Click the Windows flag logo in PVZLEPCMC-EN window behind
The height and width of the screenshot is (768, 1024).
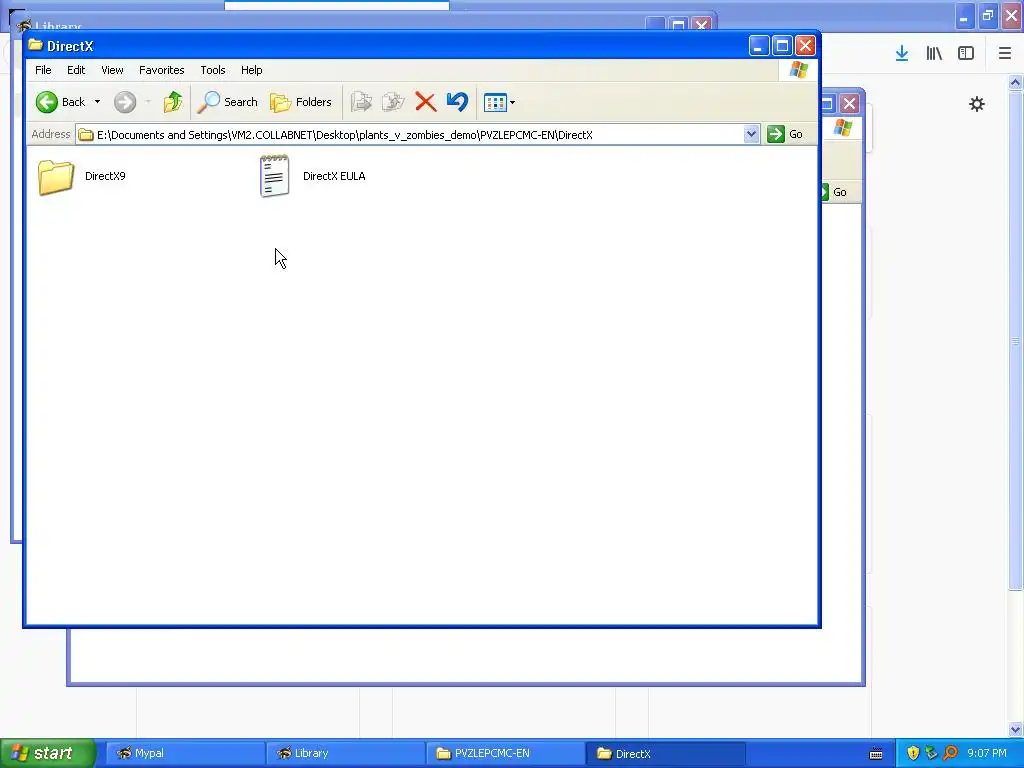[x=842, y=127]
